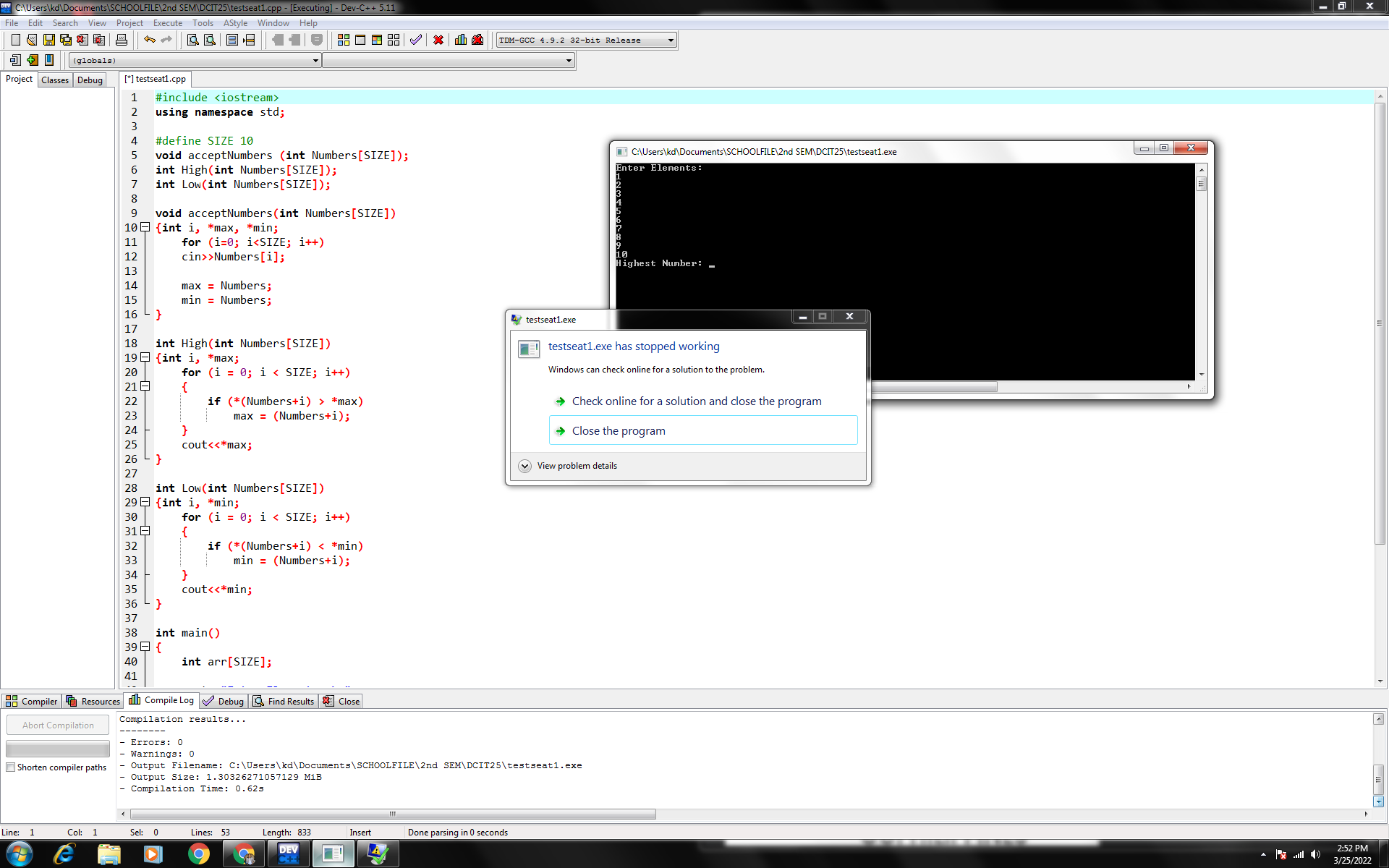This screenshot has width=1389, height=868.
Task: Click the Compile & Run toolbar icon
Action: coord(377,40)
